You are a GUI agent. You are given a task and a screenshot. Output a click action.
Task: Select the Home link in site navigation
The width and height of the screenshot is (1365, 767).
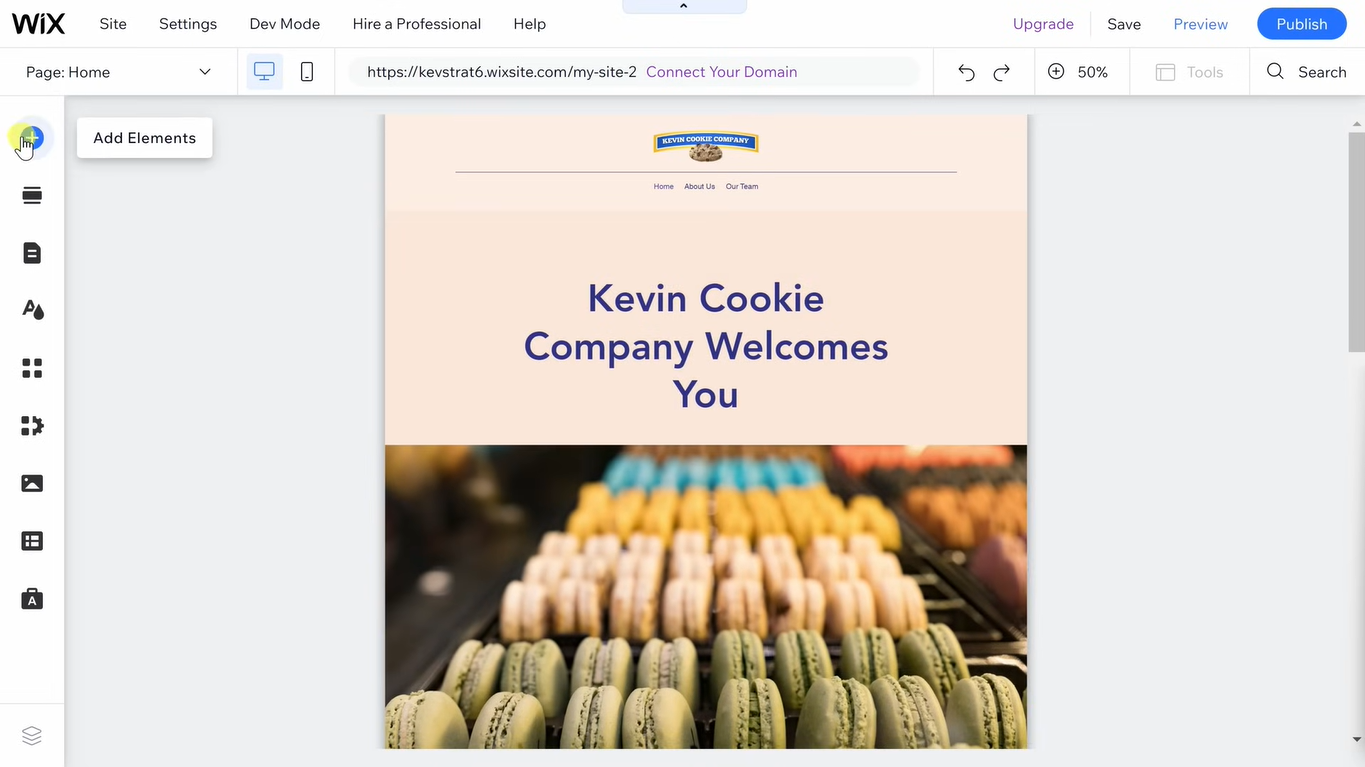click(x=664, y=187)
